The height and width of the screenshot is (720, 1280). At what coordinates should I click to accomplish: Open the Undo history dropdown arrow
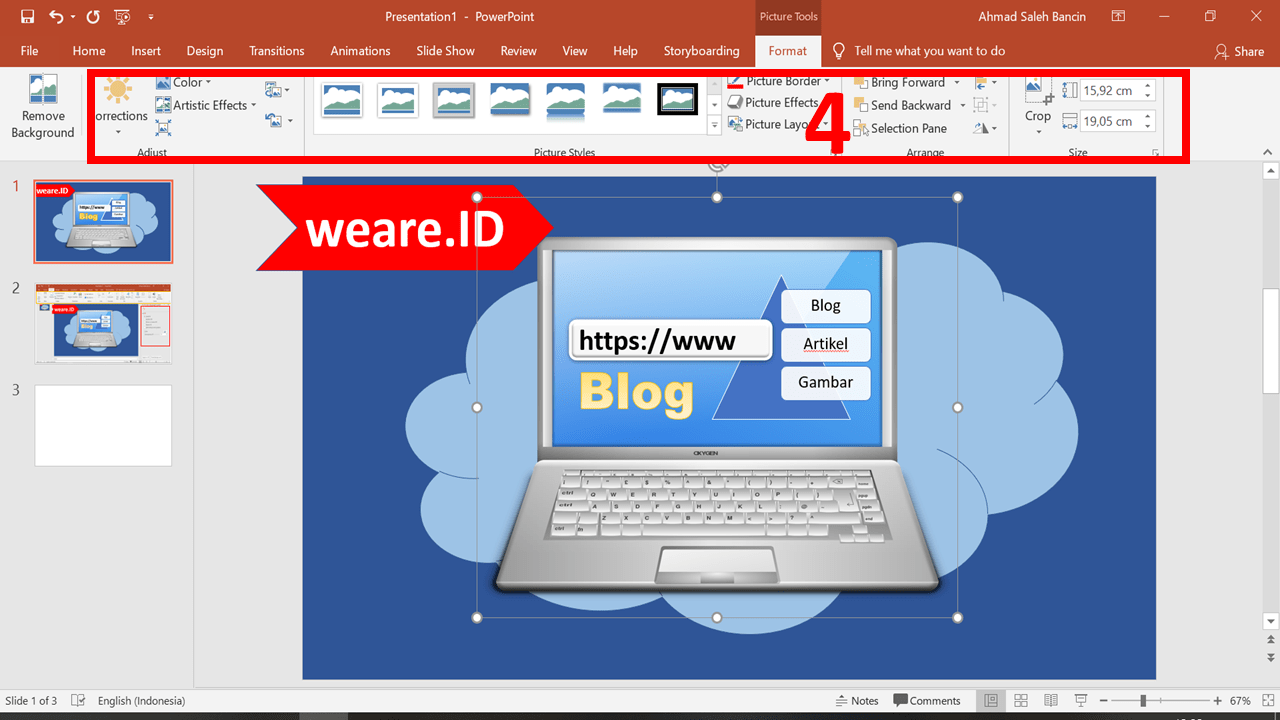(x=73, y=17)
